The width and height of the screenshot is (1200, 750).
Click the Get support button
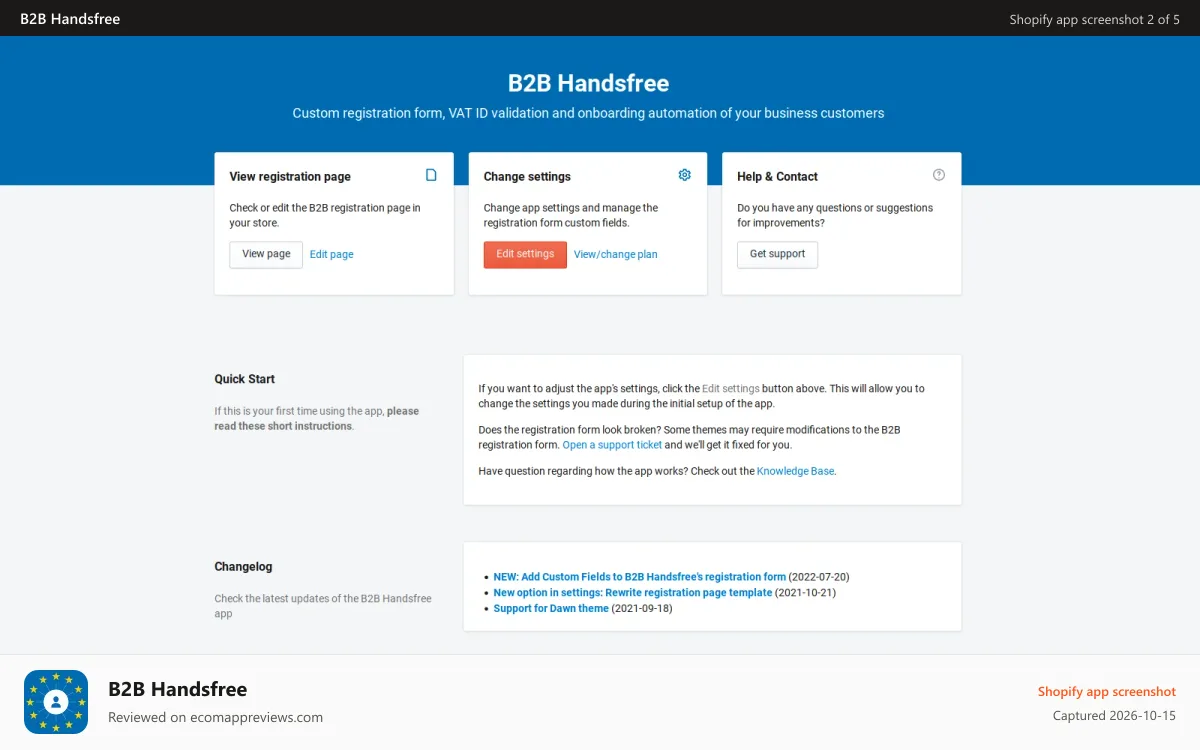point(777,254)
